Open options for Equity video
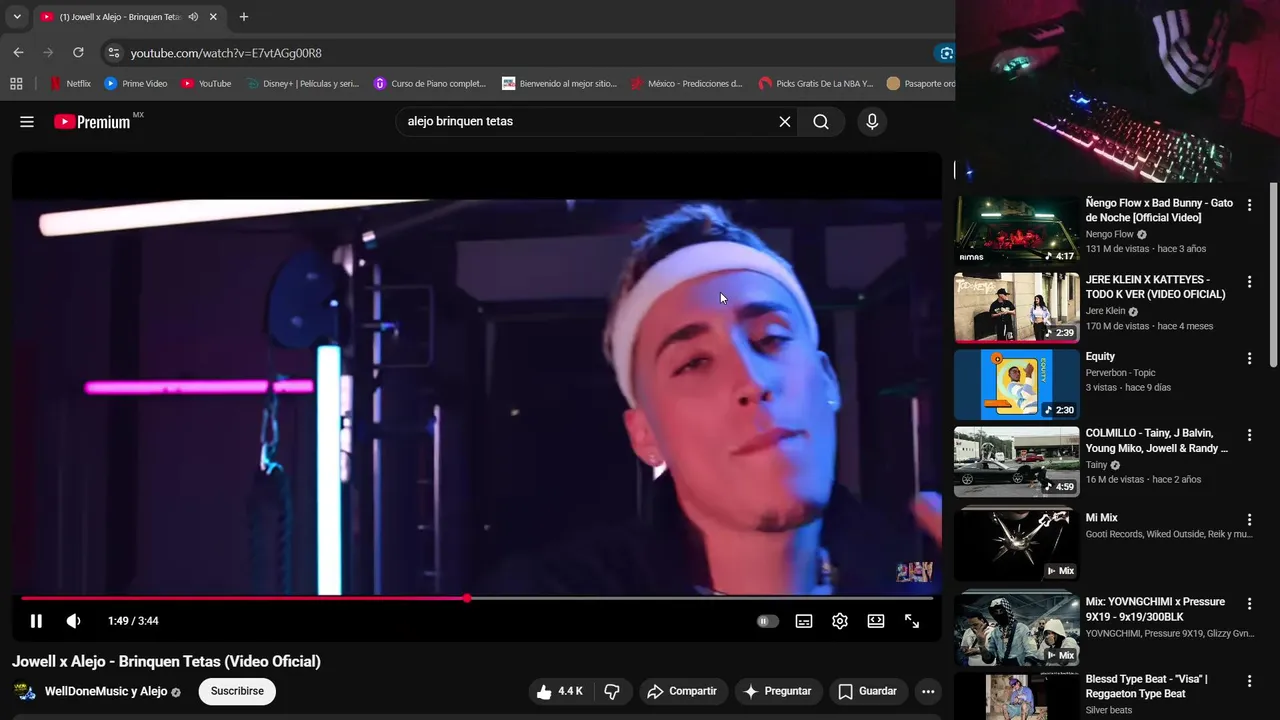Screen dimensions: 1280x720 1249,358
